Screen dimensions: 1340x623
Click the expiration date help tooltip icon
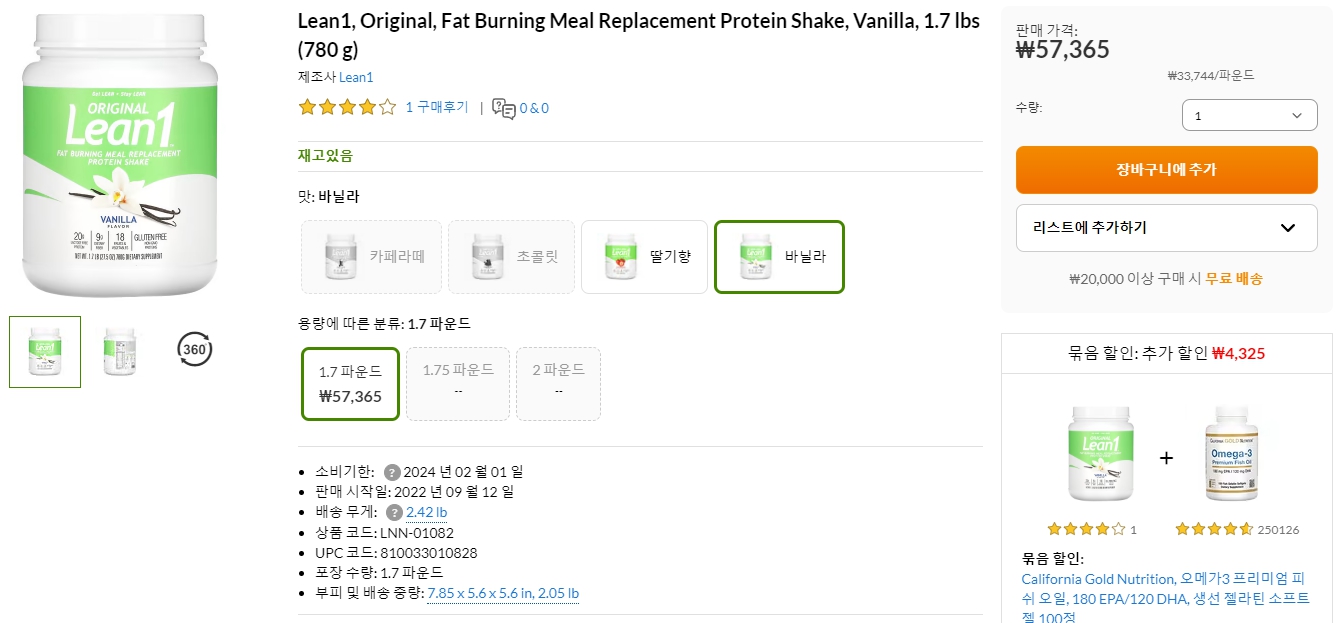(x=393, y=470)
